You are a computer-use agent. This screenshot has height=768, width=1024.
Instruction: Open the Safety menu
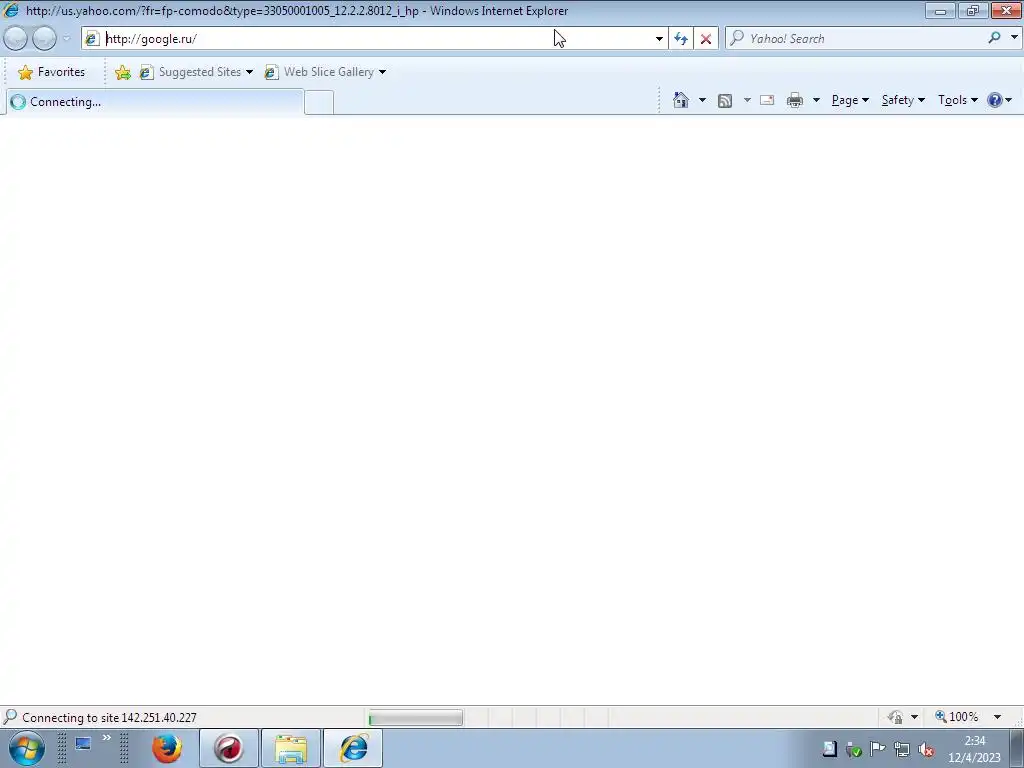click(903, 100)
